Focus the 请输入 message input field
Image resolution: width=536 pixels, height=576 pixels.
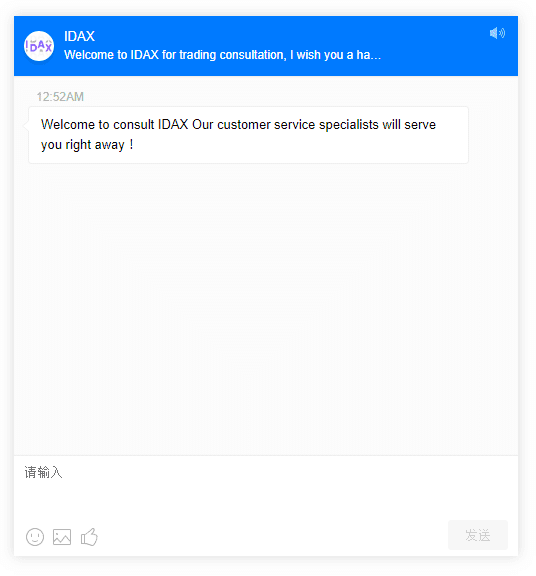pyautogui.click(x=266, y=487)
